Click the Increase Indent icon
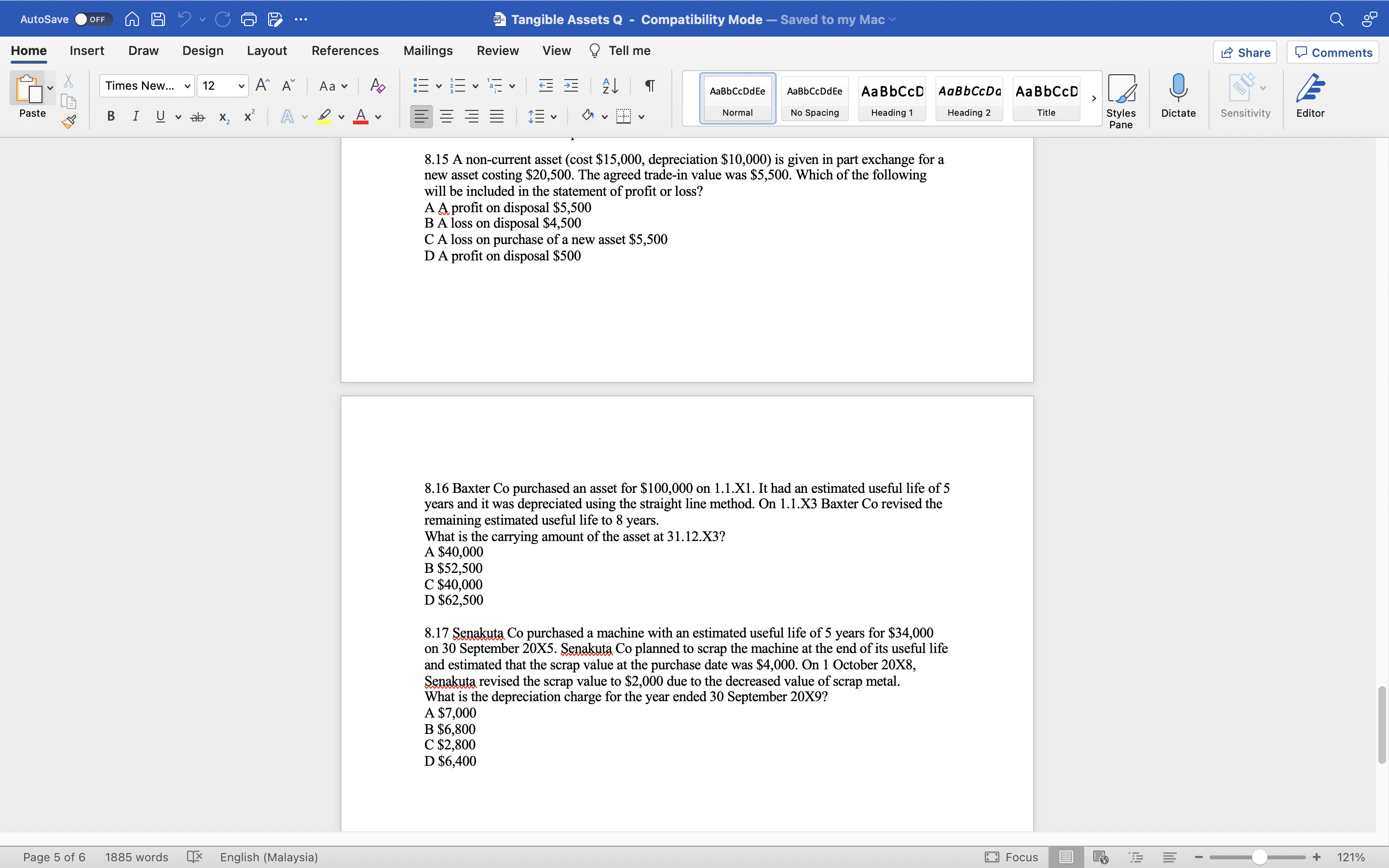 point(571,86)
